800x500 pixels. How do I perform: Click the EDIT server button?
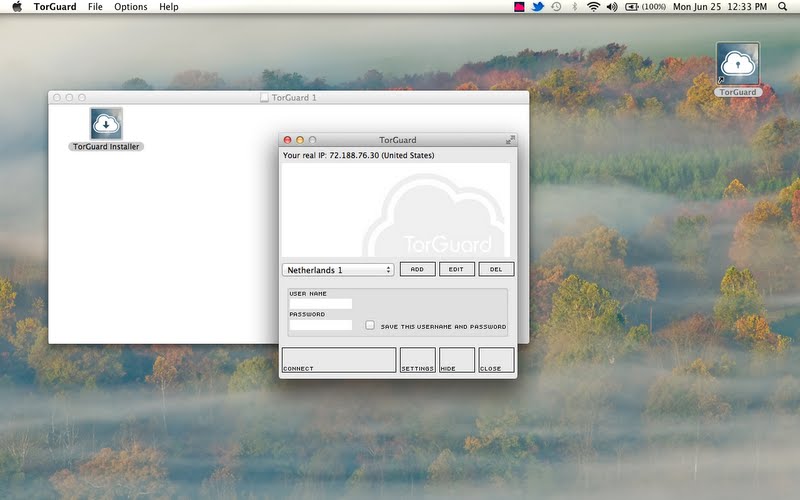457,269
